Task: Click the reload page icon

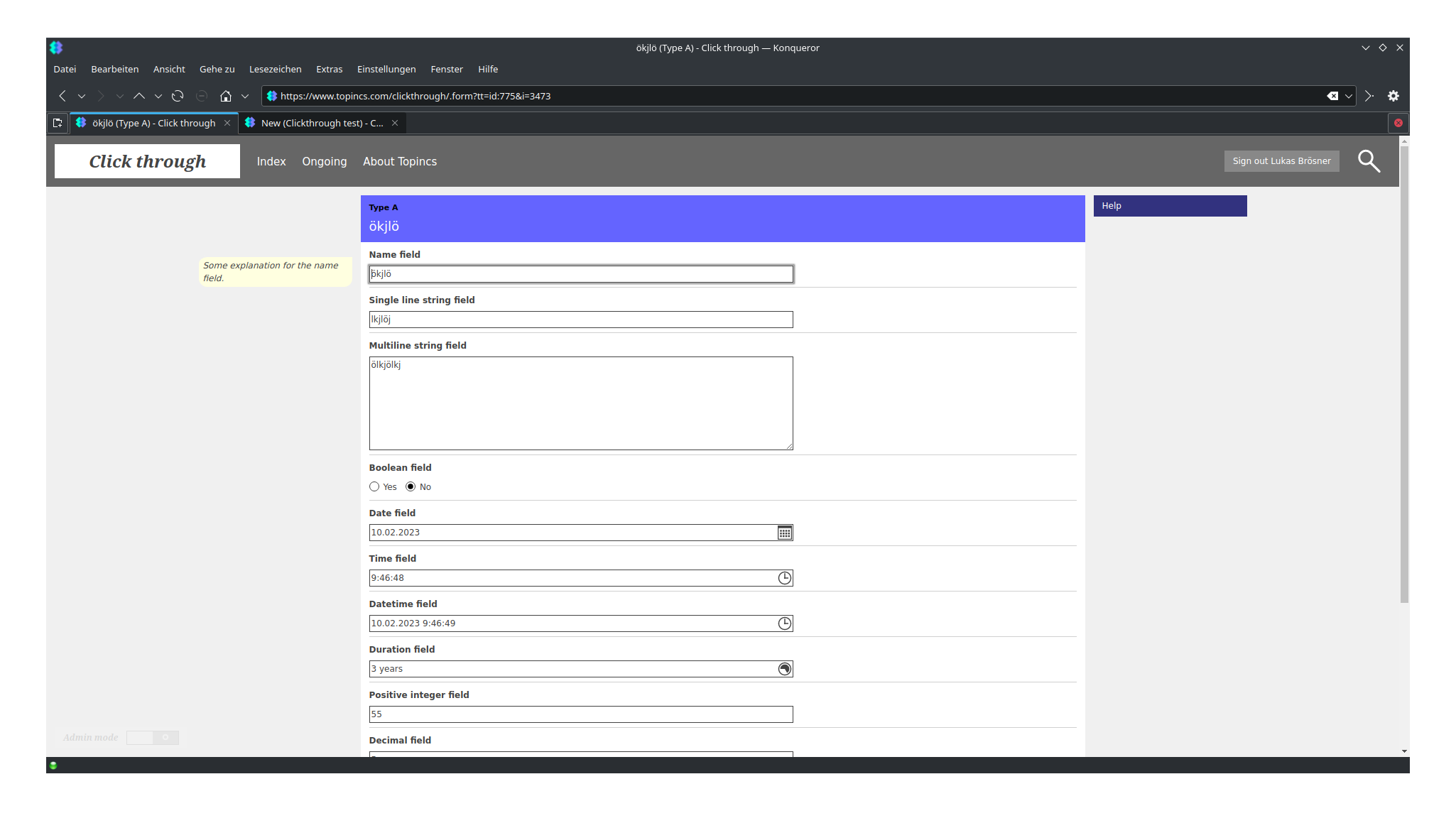Action: click(x=178, y=96)
